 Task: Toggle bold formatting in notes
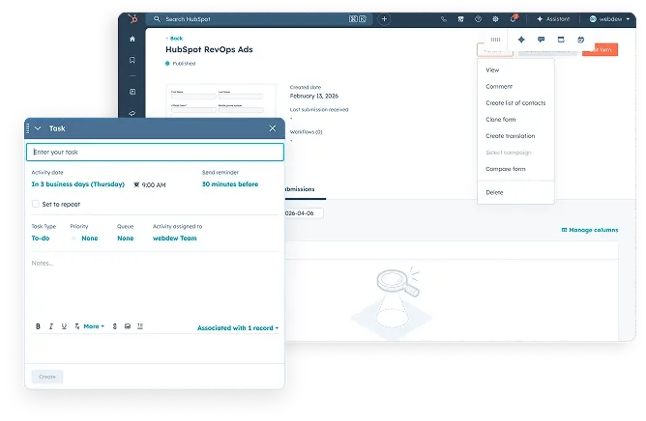click(x=38, y=326)
